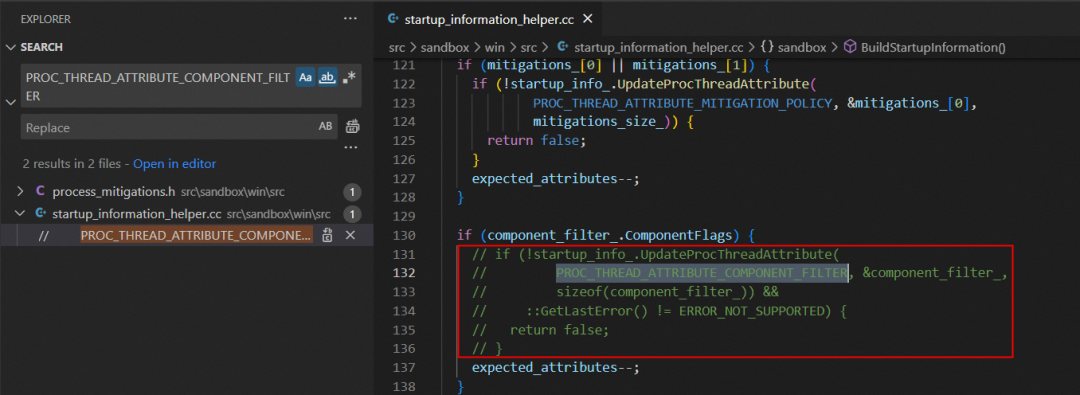Click startup_information_helper.cc in the breadcrumb
This screenshot has height=395, width=1080.
coord(658,48)
